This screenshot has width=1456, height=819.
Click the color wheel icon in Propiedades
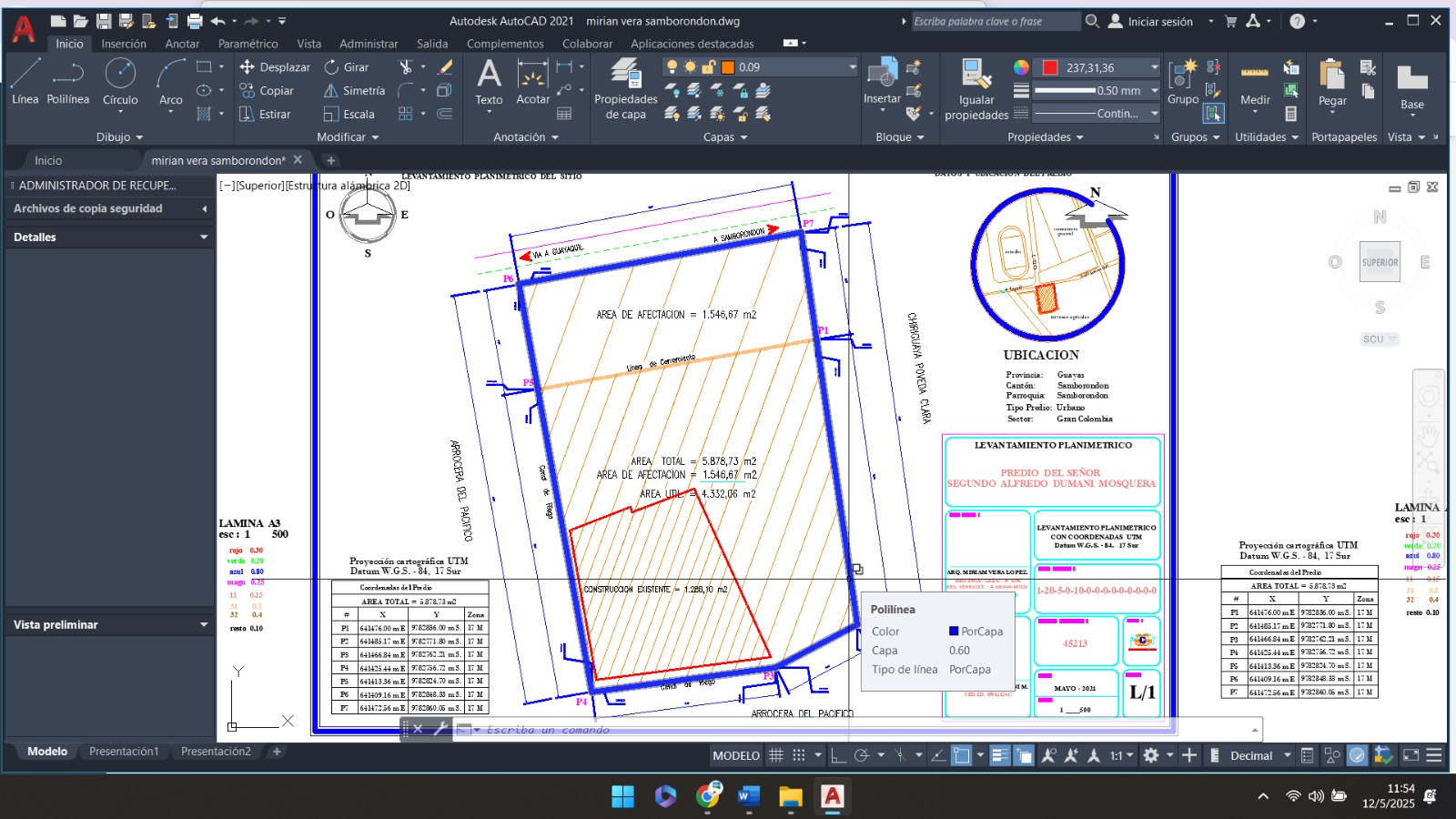coord(1021,67)
